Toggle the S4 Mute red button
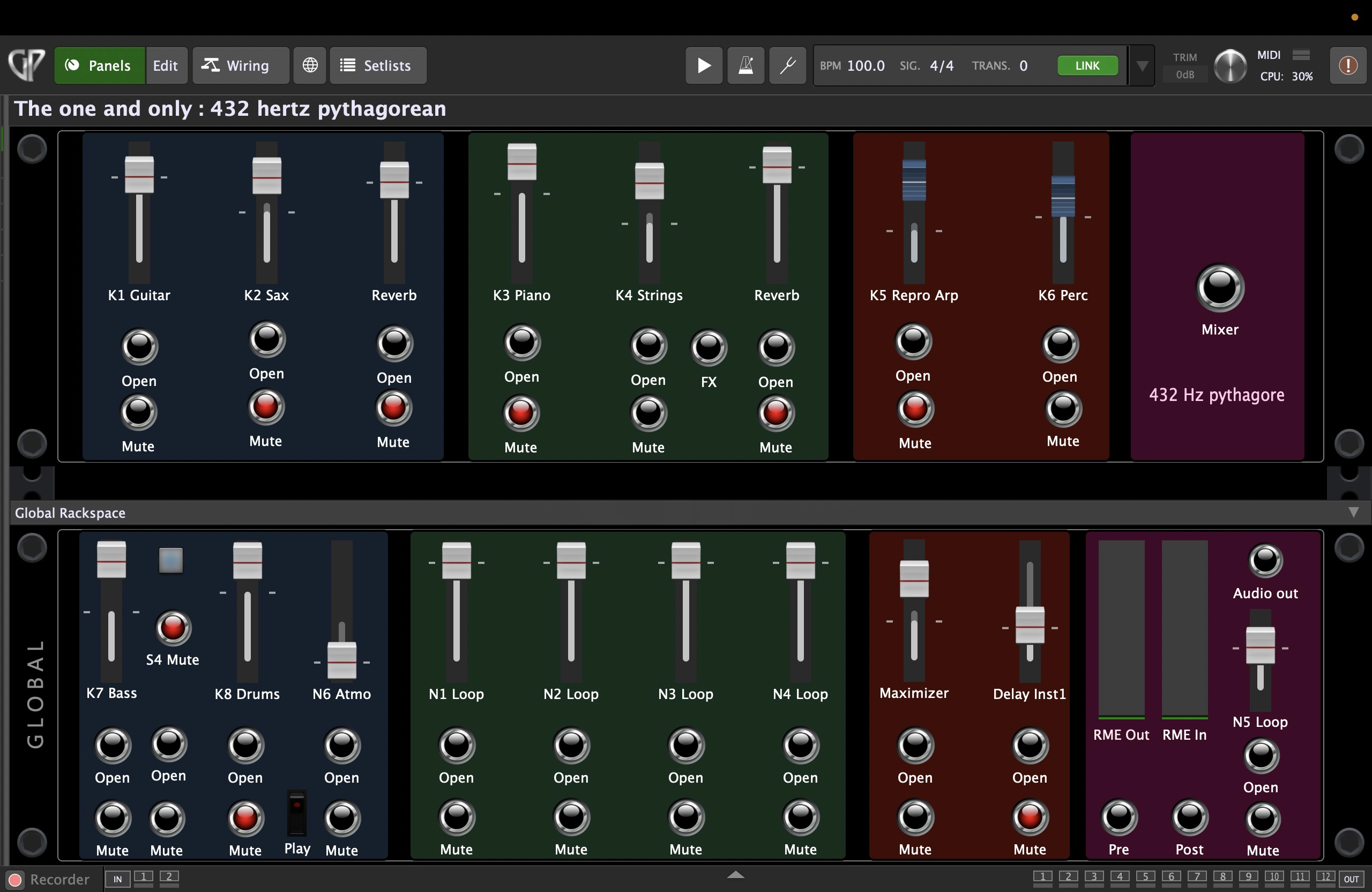The image size is (1372, 892). (173, 627)
